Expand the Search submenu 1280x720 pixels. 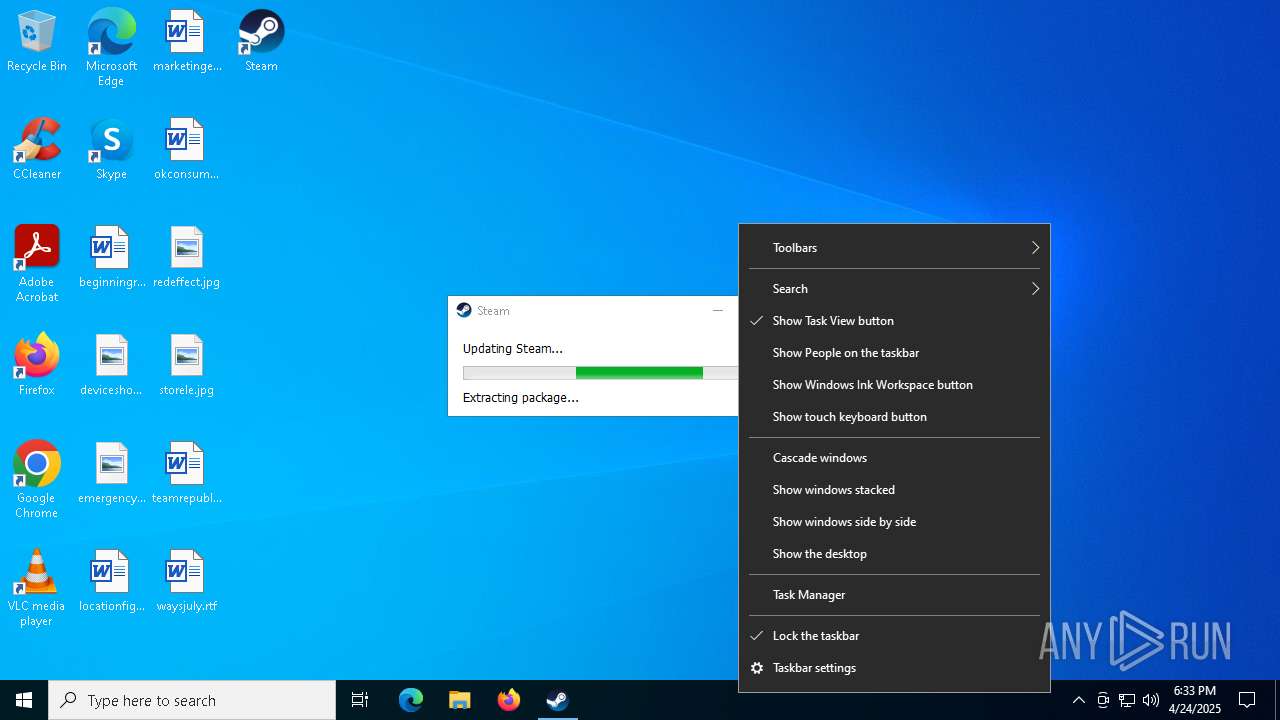pos(894,289)
